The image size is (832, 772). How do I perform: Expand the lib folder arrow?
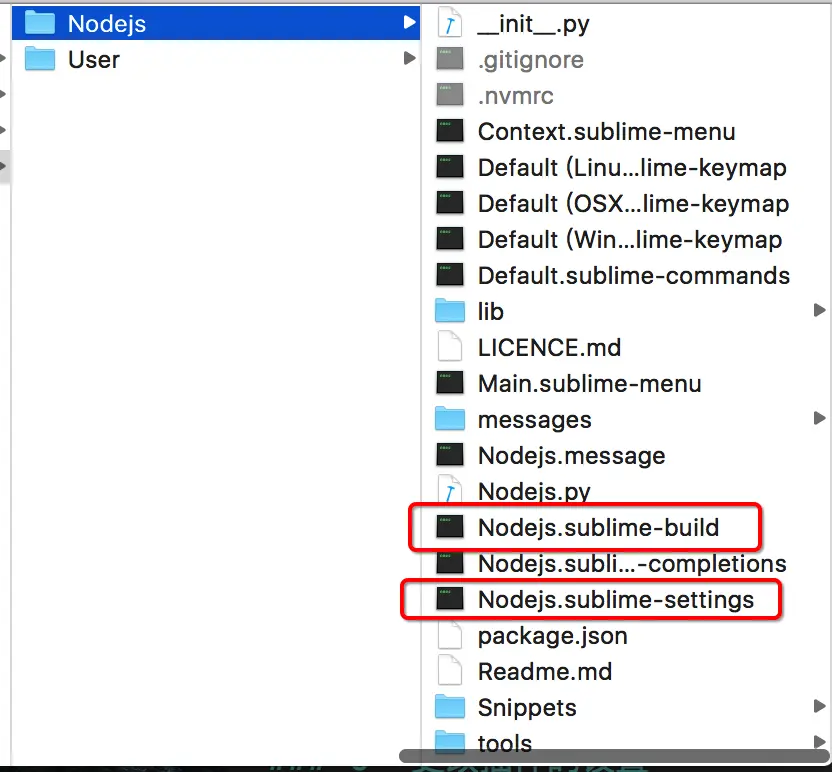(x=819, y=310)
